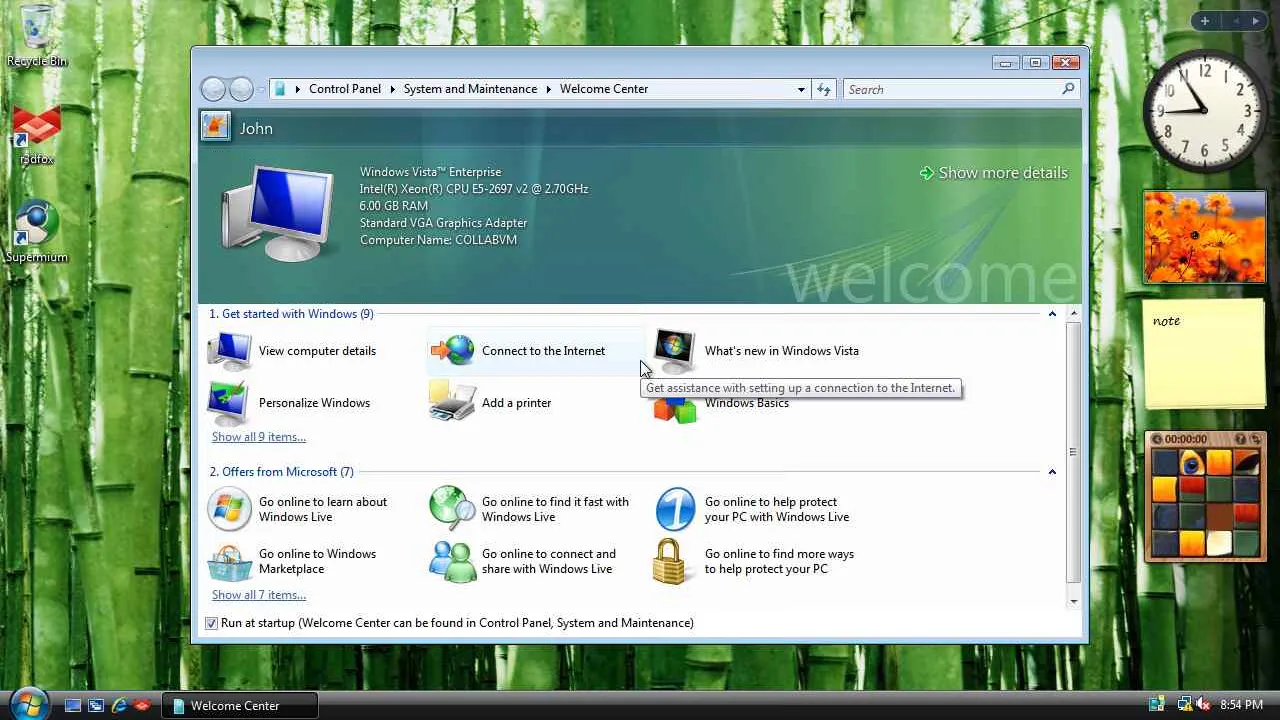This screenshot has width=1280, height=720.
Task: Open the recent pages dropdown beside Forward
Action: point(261,89)
